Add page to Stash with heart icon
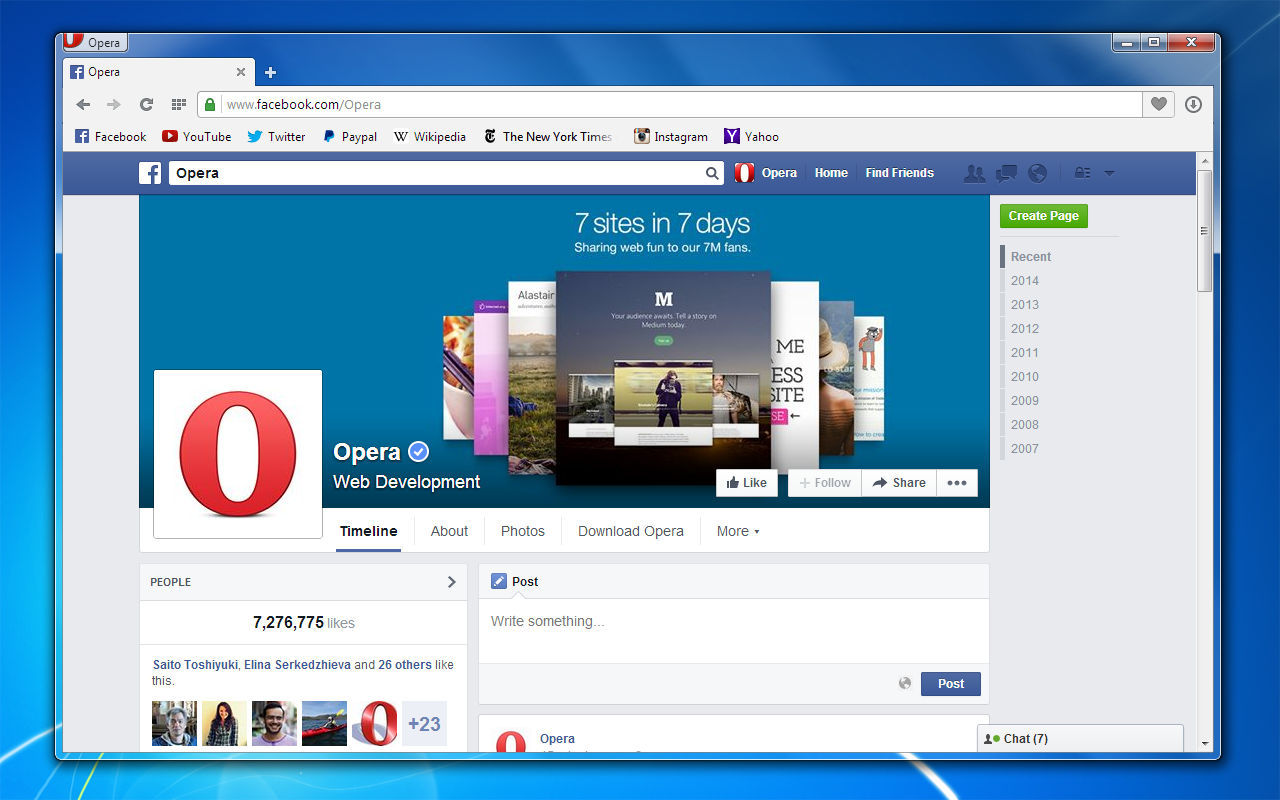Screen dimensions: 1280x800 tap(1158, 104)
